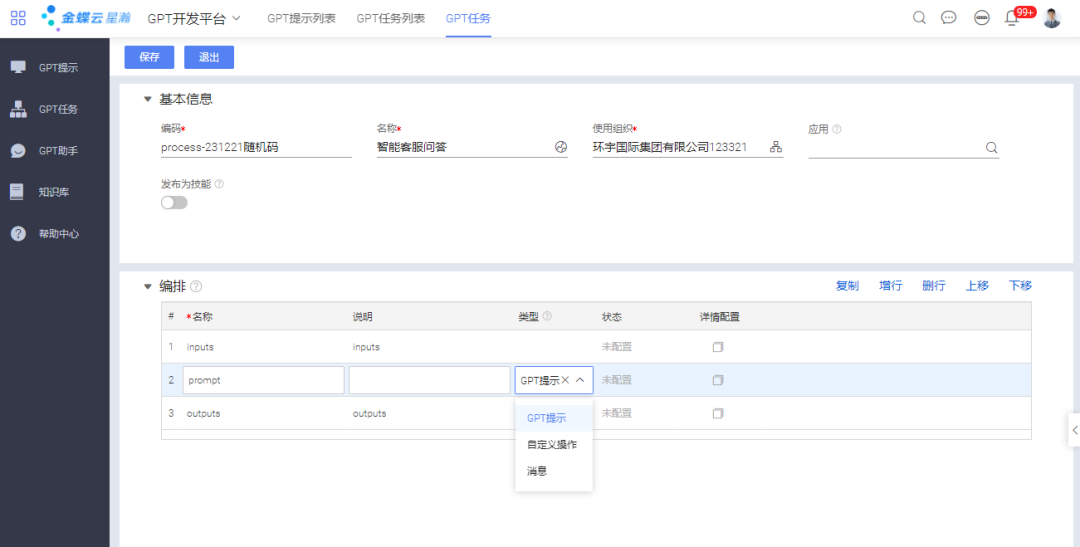
Task: Click the Kingdee Cloud logo
Action: pyautogui.click(x=86, y=18)
